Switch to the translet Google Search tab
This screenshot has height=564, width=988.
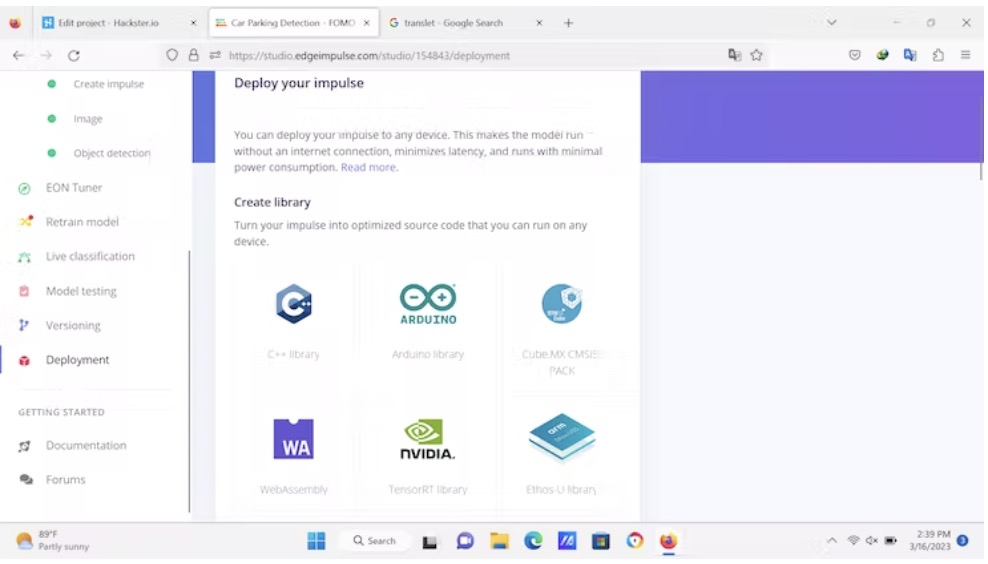(x=453, y=22)
